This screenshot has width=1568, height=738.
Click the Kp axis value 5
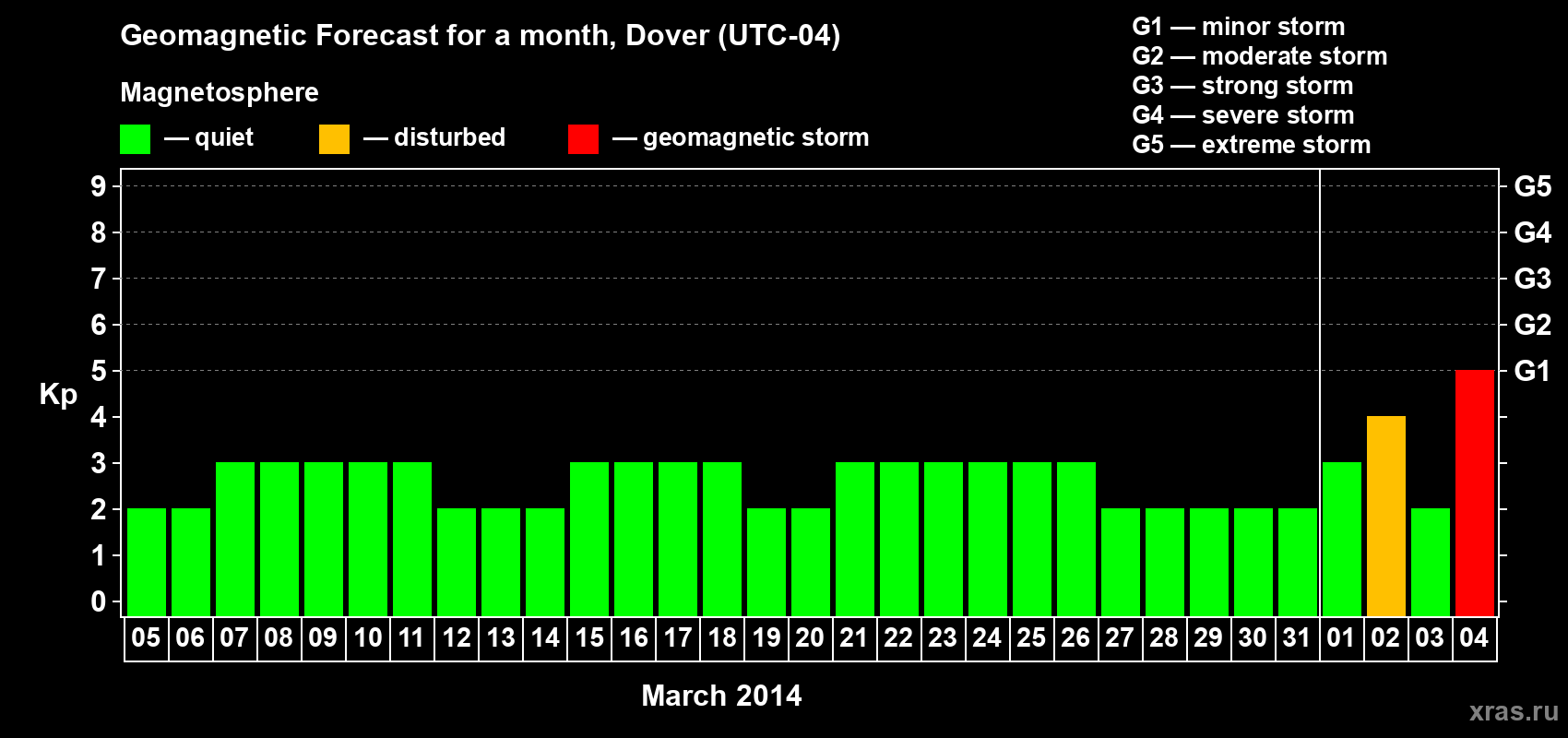pyautogui.click(x=99, y=371)
